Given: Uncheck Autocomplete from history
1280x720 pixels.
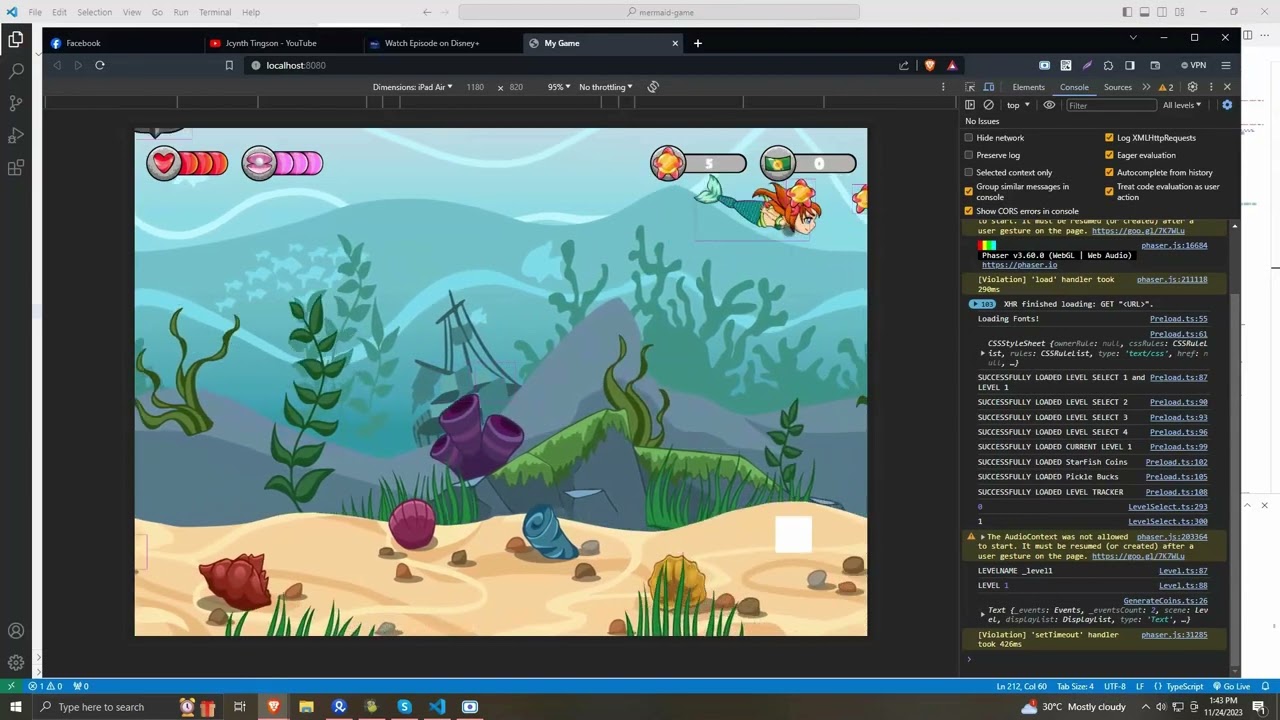Looking at the screenshot, I should [x=1109, y=172].
